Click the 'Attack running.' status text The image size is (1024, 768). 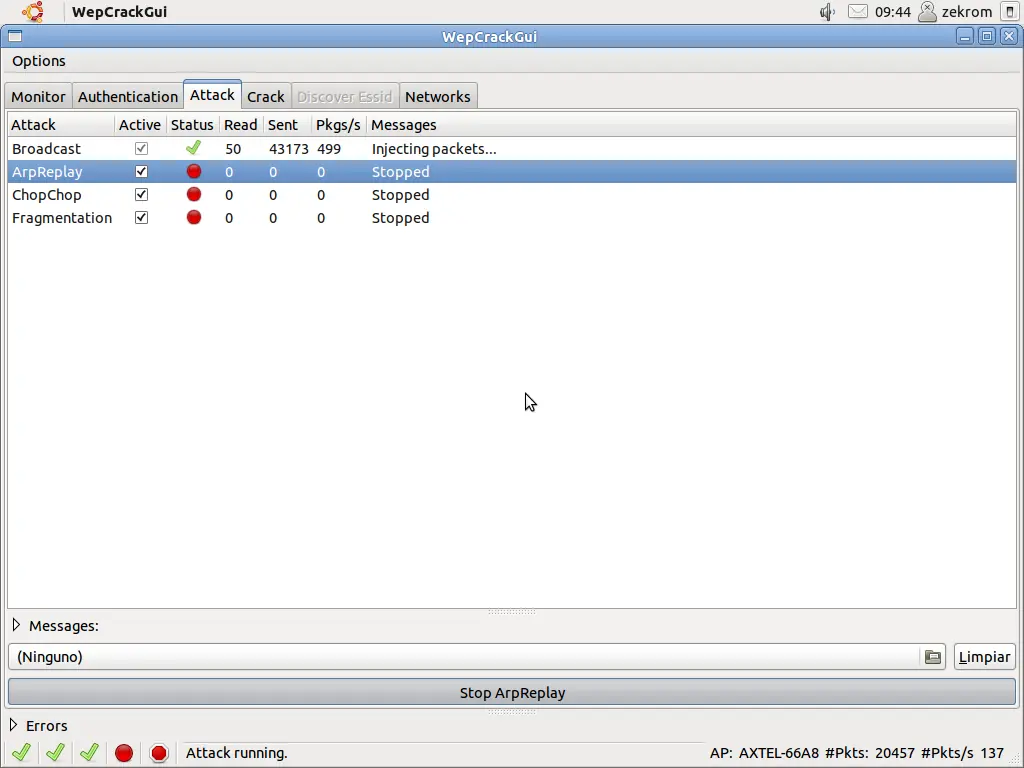coord(236,753)
